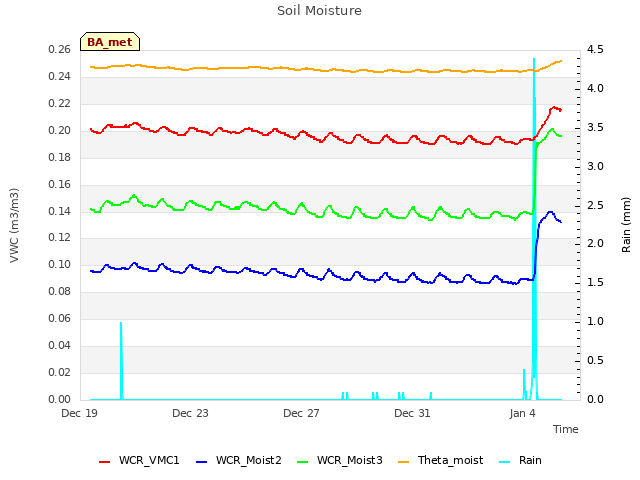Click the green WCR_Moist3 legend swatch
Image resolution: width=640 pixels, height=480 pixels.
tap(302, 462)
